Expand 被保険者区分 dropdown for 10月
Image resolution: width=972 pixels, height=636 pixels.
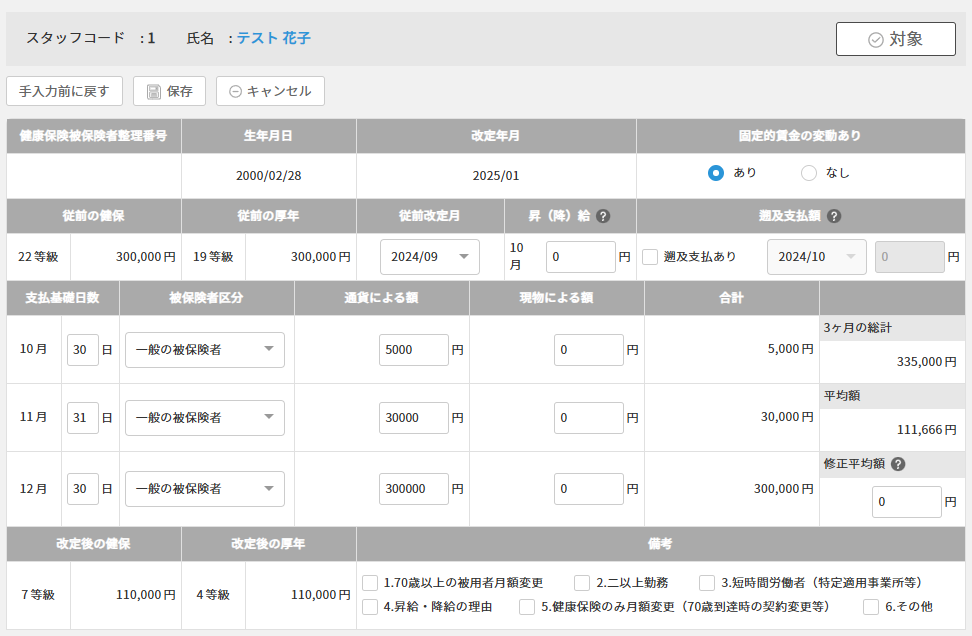click(x=204, y=350)
